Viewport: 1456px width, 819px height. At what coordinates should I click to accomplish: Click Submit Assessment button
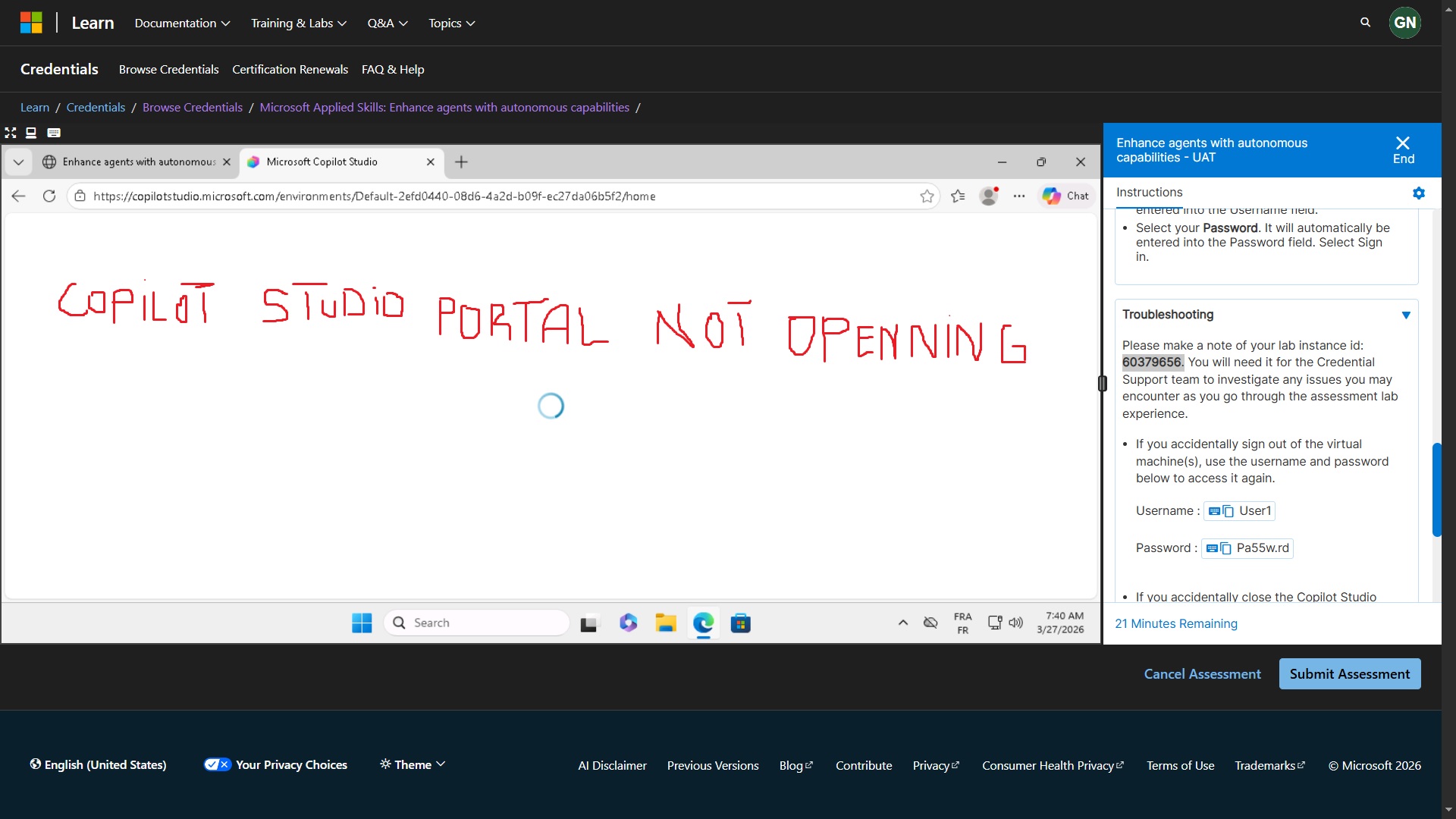(1350, 674)
